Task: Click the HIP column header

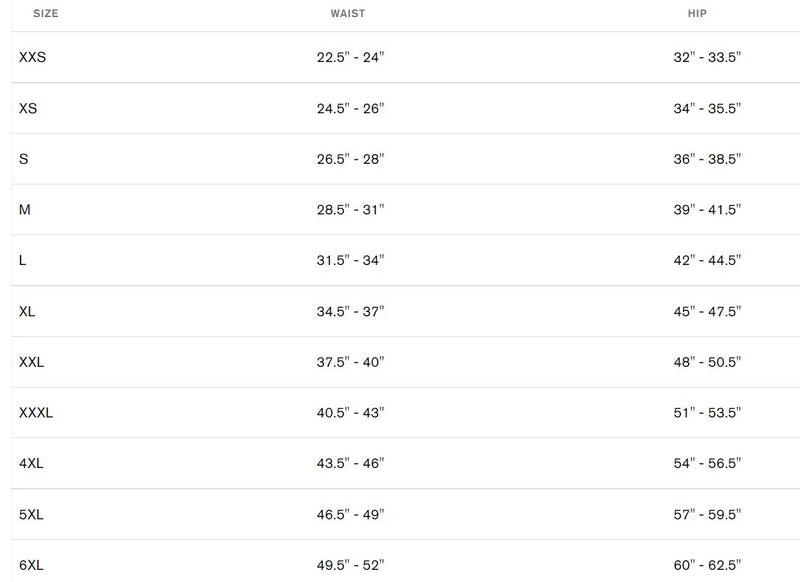Action: tap(697, 14)
